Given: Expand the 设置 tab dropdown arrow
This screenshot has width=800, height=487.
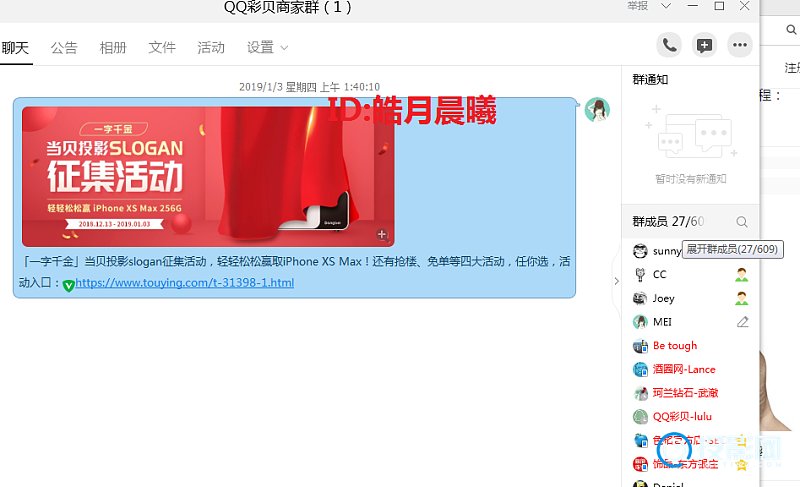Looking at the screenshot, I should pyautogui.click(x=285, y=48).
